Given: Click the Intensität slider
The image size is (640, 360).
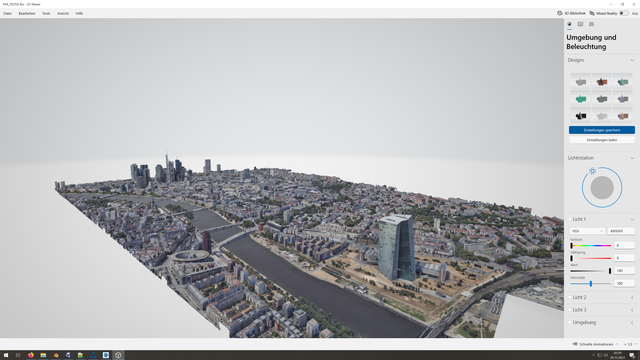Looking at the screenshot, I should point(591,283).
